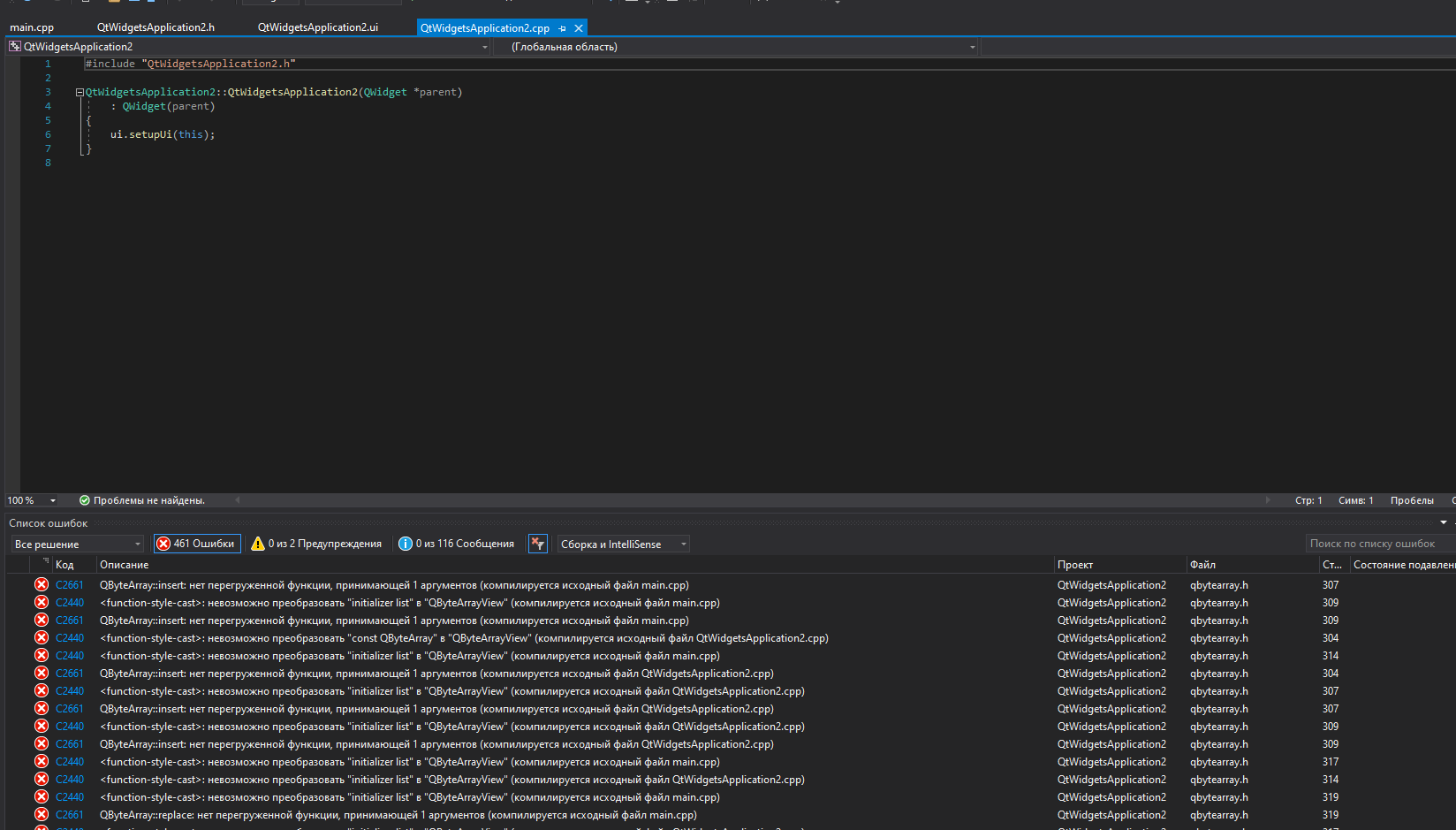Click the editor horizontal scroll right arrow
The height and width of the screenshot is (830, 1456).
pyautogui.click(x=1268, y=500)
